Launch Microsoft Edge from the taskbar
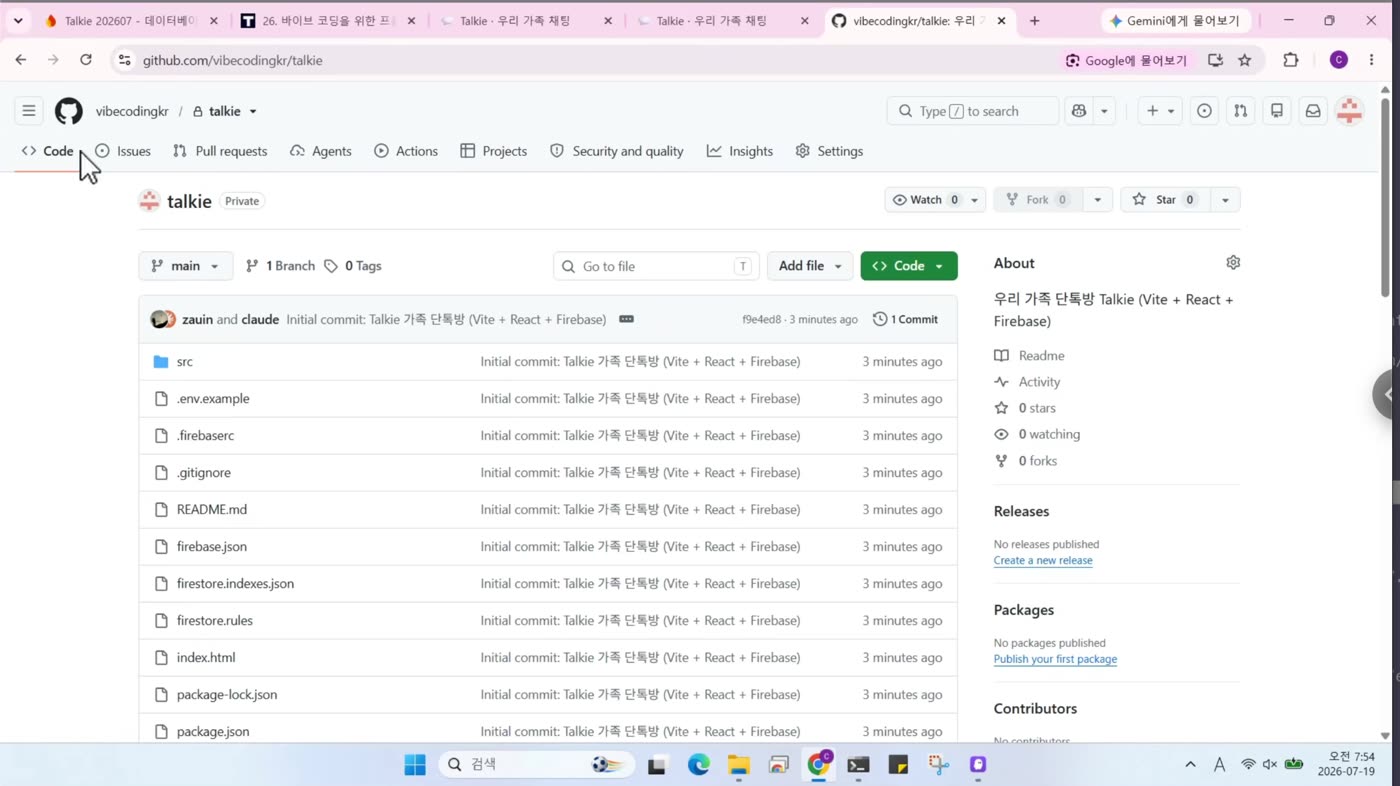1400x786 pixels. point(699,765)
